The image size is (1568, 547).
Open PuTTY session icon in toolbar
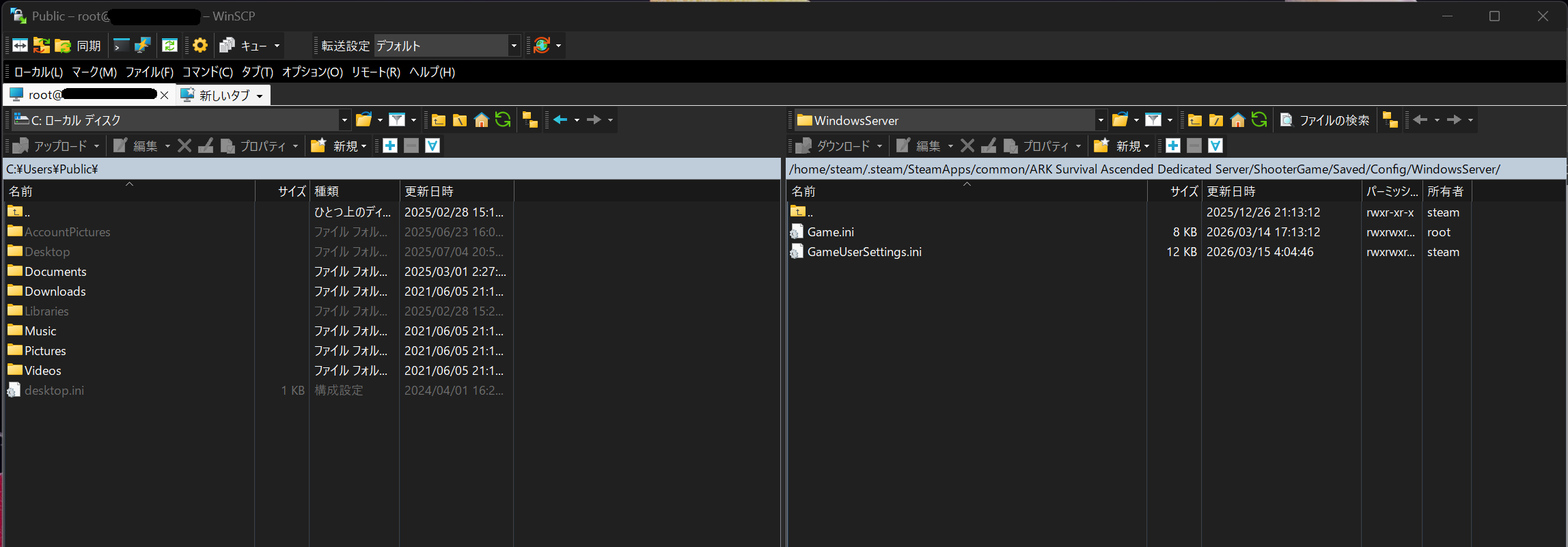[142, 46]
